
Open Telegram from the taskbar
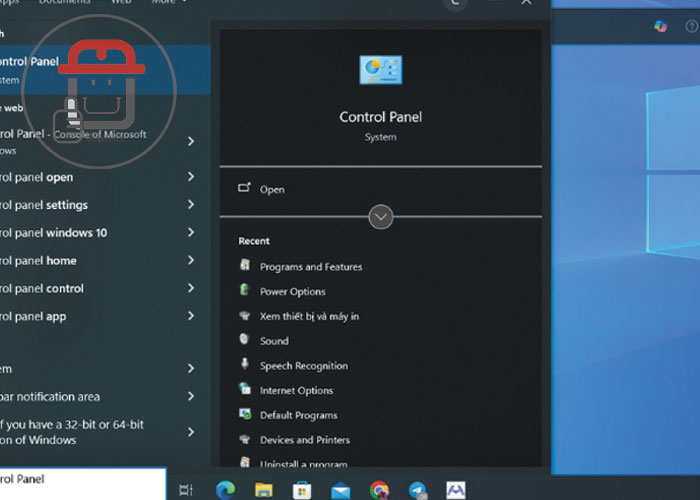(x=418, y=490)
